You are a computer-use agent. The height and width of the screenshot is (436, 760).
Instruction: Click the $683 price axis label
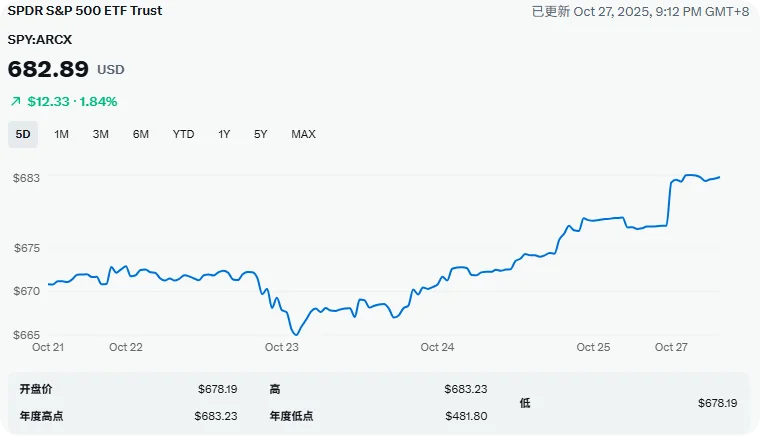[26, 177]
